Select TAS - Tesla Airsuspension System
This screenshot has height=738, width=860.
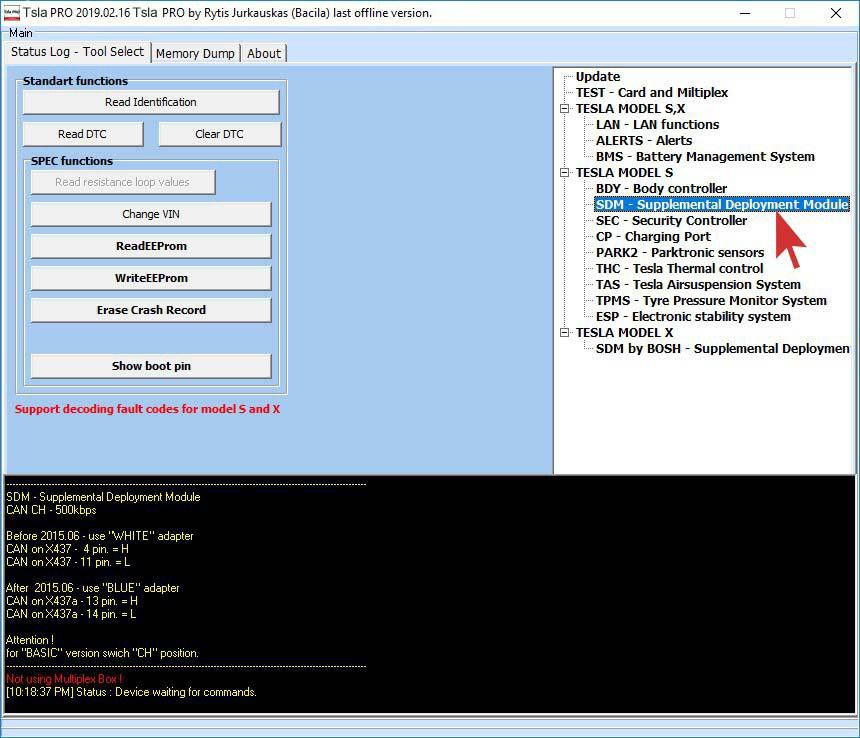point(698,285)
